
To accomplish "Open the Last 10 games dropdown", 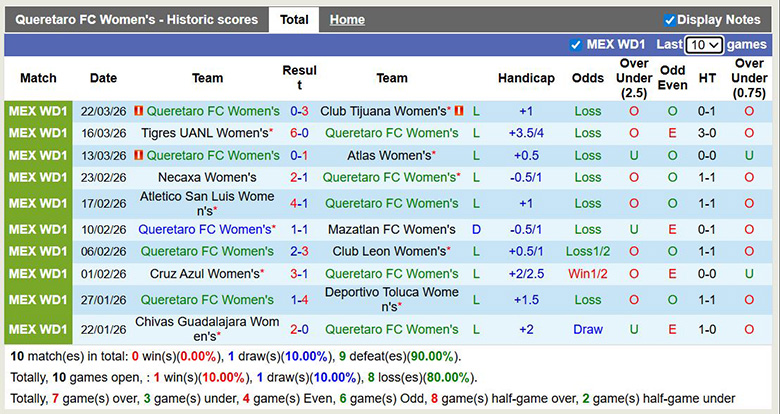I will 704,45.
